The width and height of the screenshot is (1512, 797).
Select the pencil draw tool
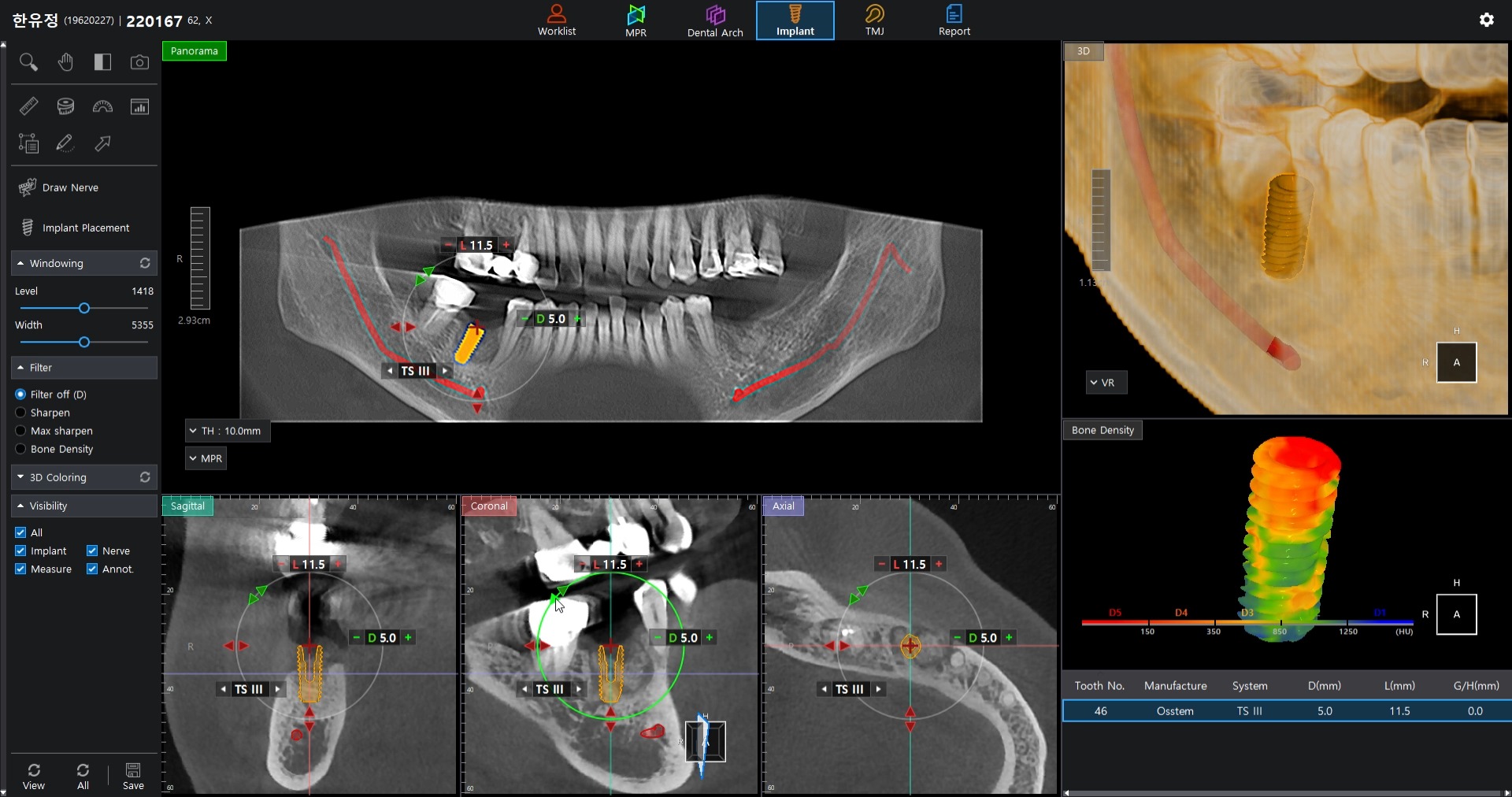tap(65, 143)
